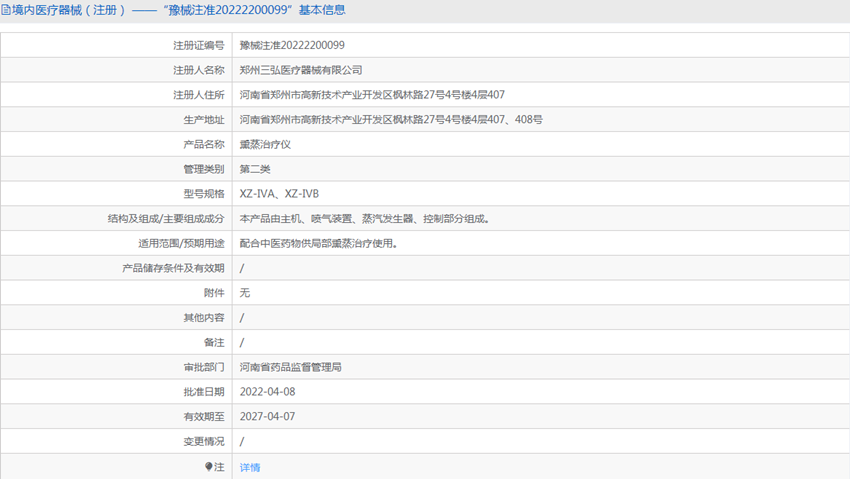This screenshot has width=850, height=479.
Task: Select expiry date 2027-04-07
Action: (267, 416)
